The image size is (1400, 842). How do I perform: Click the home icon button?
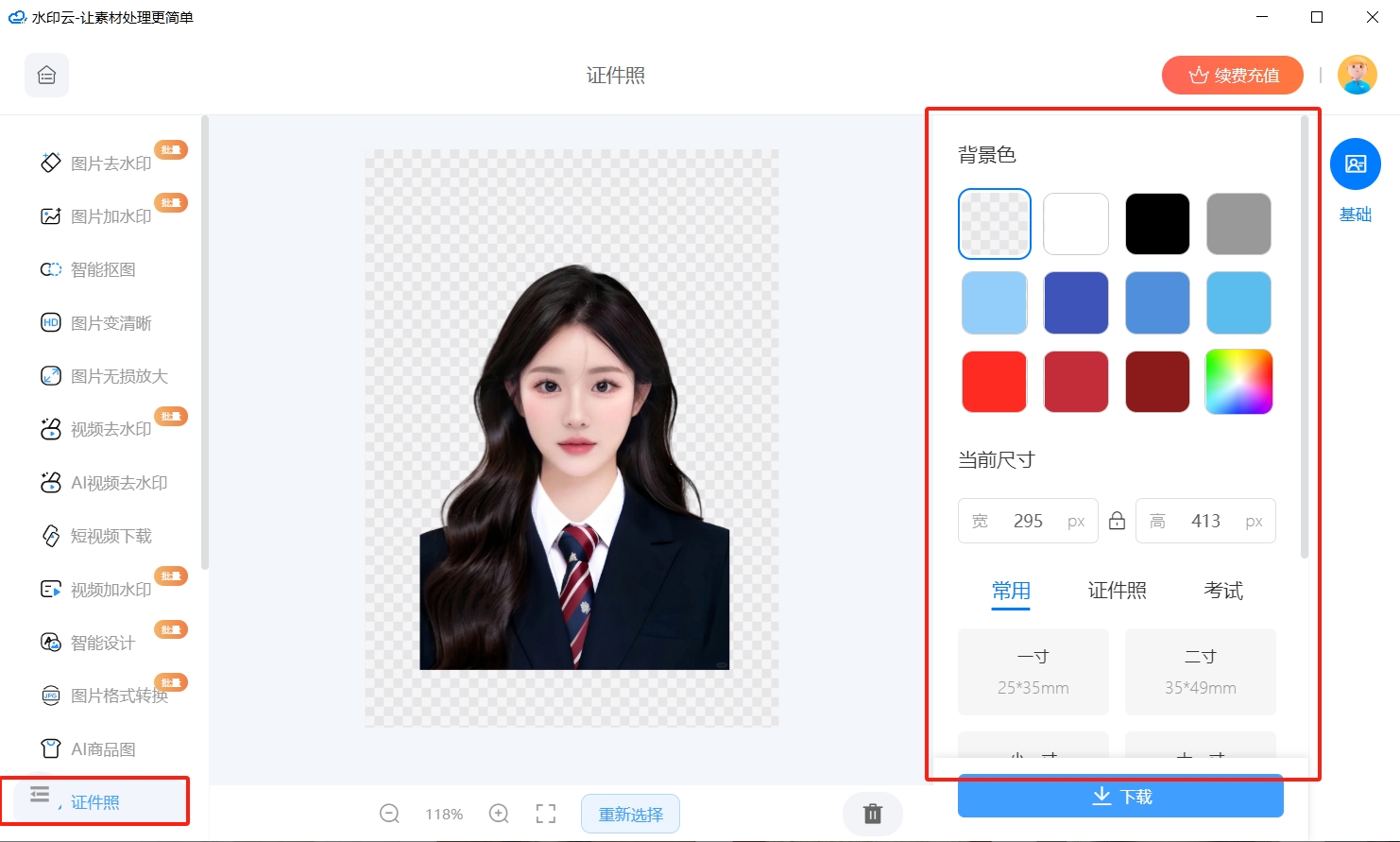coord(46,75)
